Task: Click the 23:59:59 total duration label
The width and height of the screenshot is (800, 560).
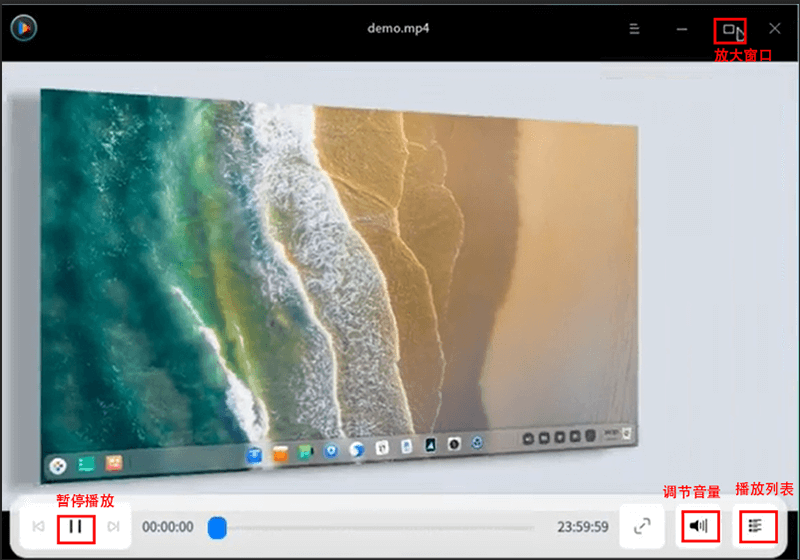Action: click(x=583, y=527)
